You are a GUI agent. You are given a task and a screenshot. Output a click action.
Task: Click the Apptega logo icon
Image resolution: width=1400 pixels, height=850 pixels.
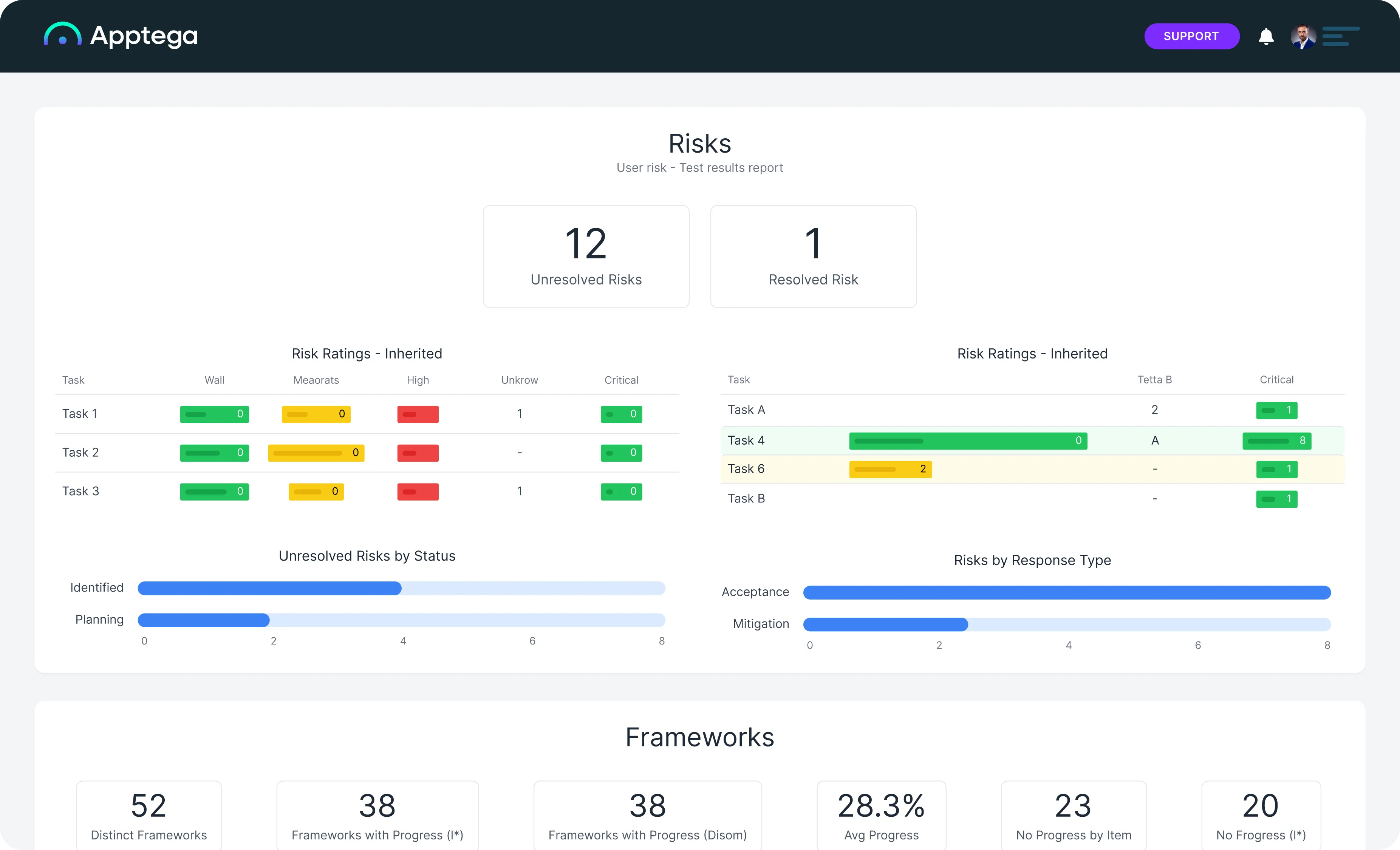click(x=62, y=35)
